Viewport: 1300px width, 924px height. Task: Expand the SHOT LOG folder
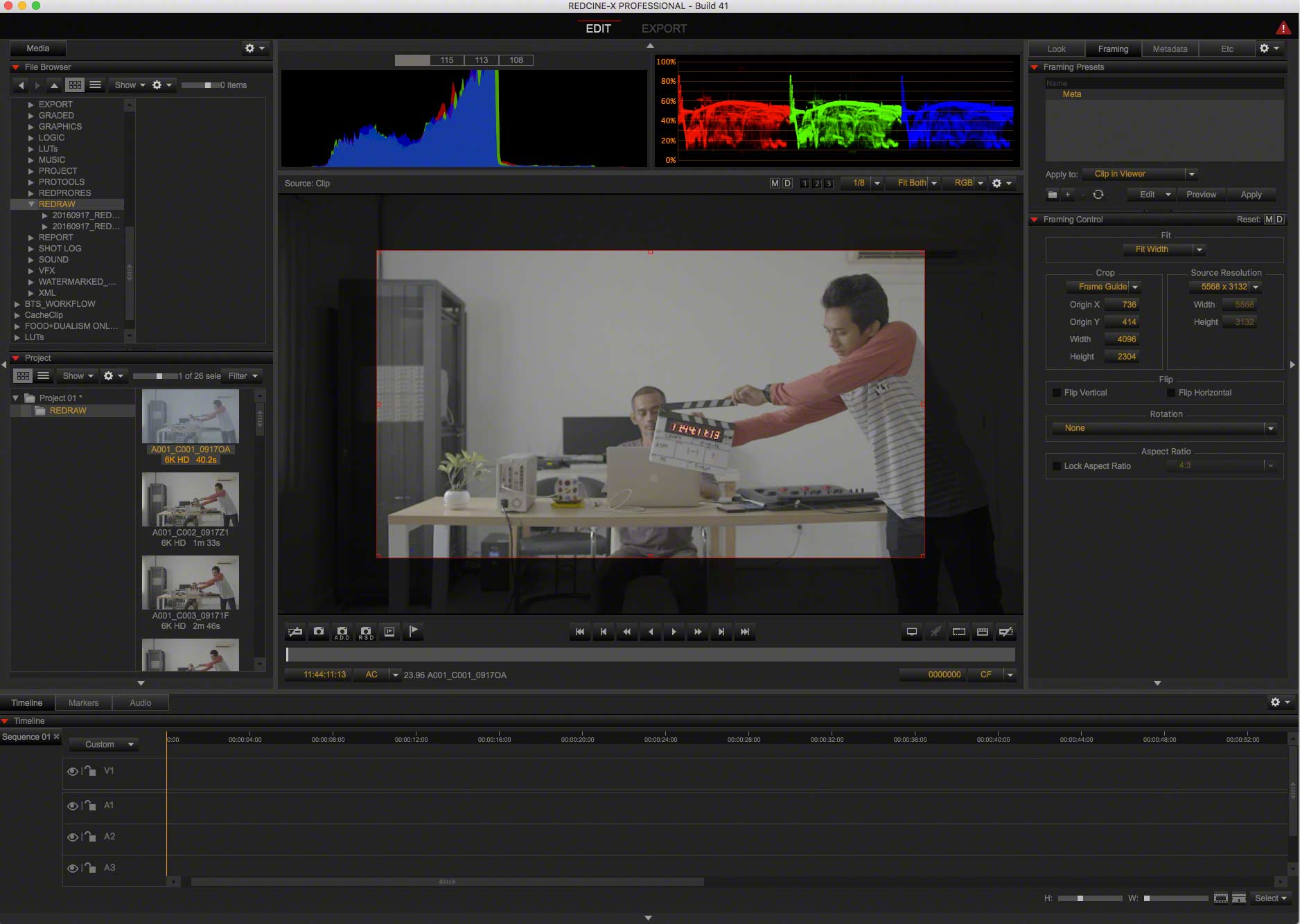31,249
